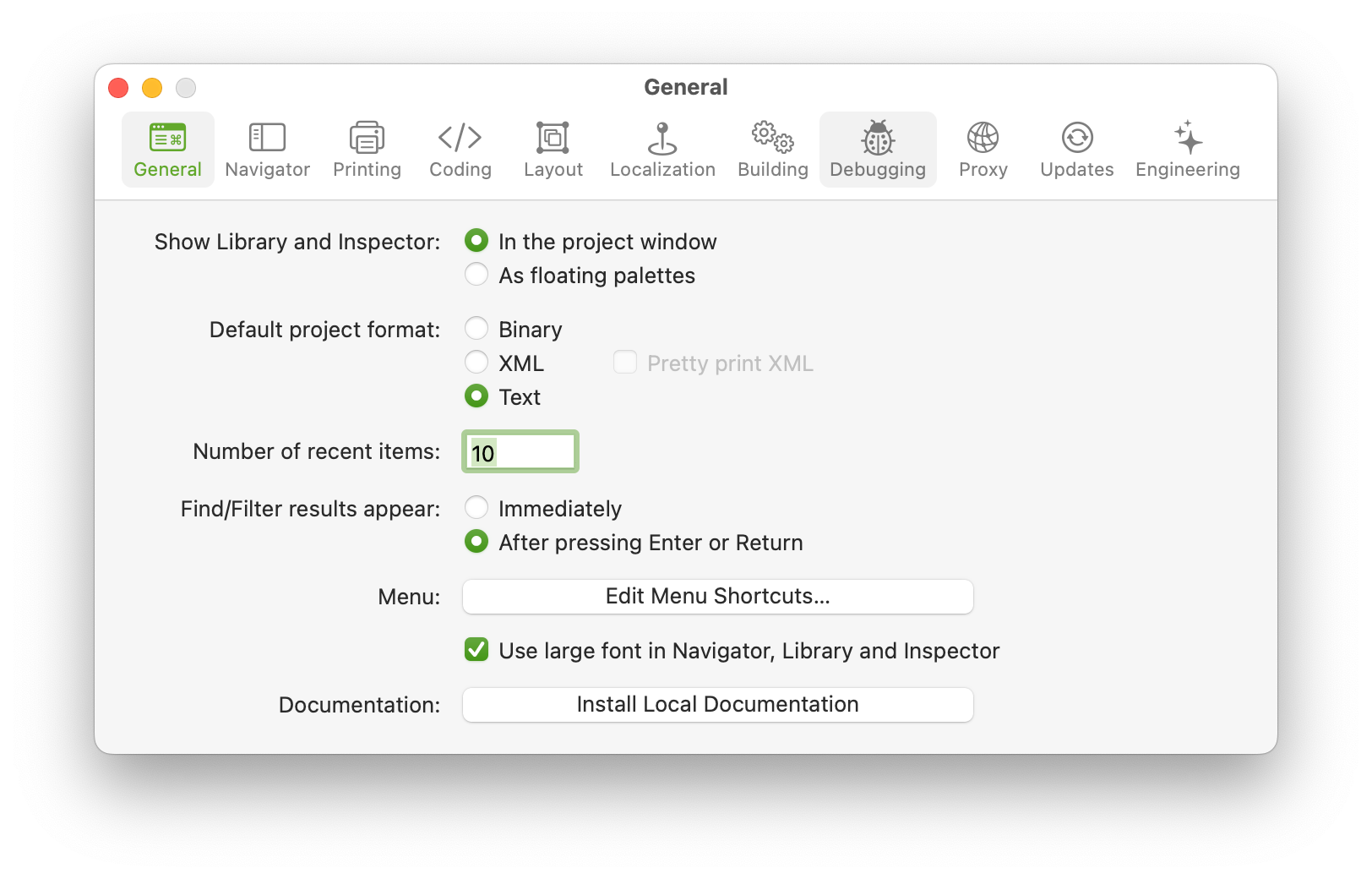1372x879 pixels.
Task: Switch to the Coding preferences icon
Action: click(460, 137)
